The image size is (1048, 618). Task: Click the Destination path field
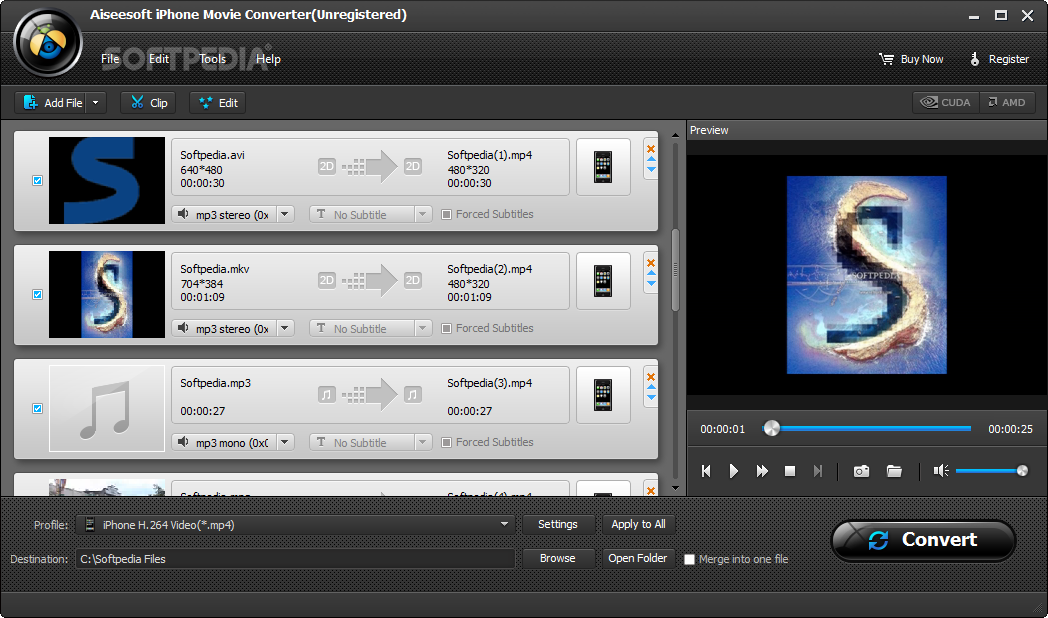coord(295,559)
